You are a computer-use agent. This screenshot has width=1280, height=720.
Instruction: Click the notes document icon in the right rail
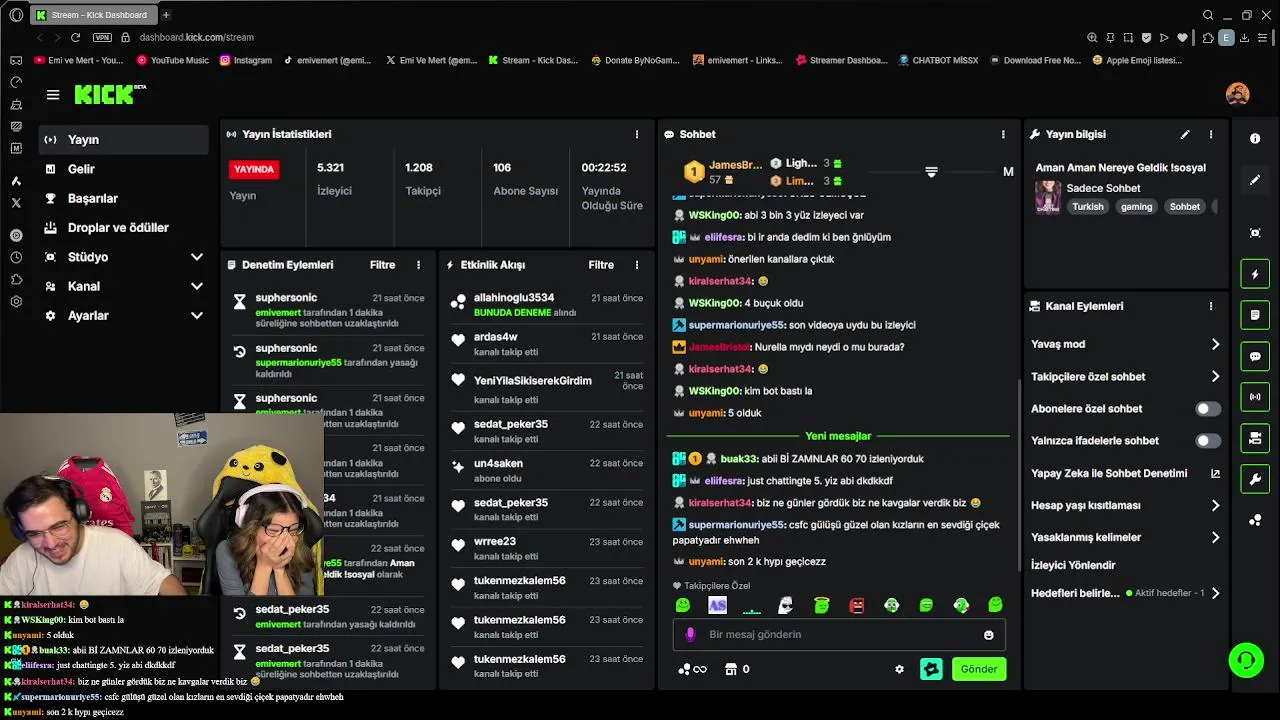(1255, 315)
